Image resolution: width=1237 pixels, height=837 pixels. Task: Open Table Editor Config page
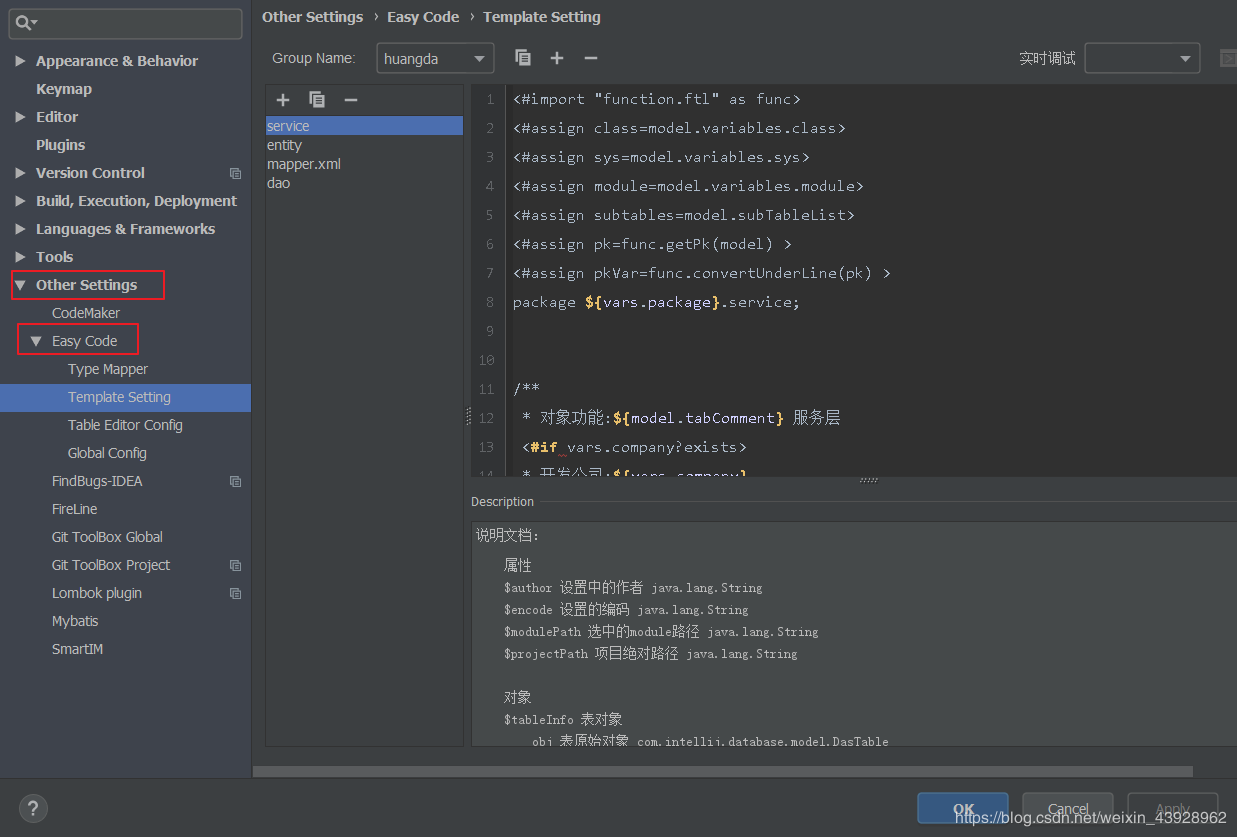pyautogui.click(x=125, y=425)
